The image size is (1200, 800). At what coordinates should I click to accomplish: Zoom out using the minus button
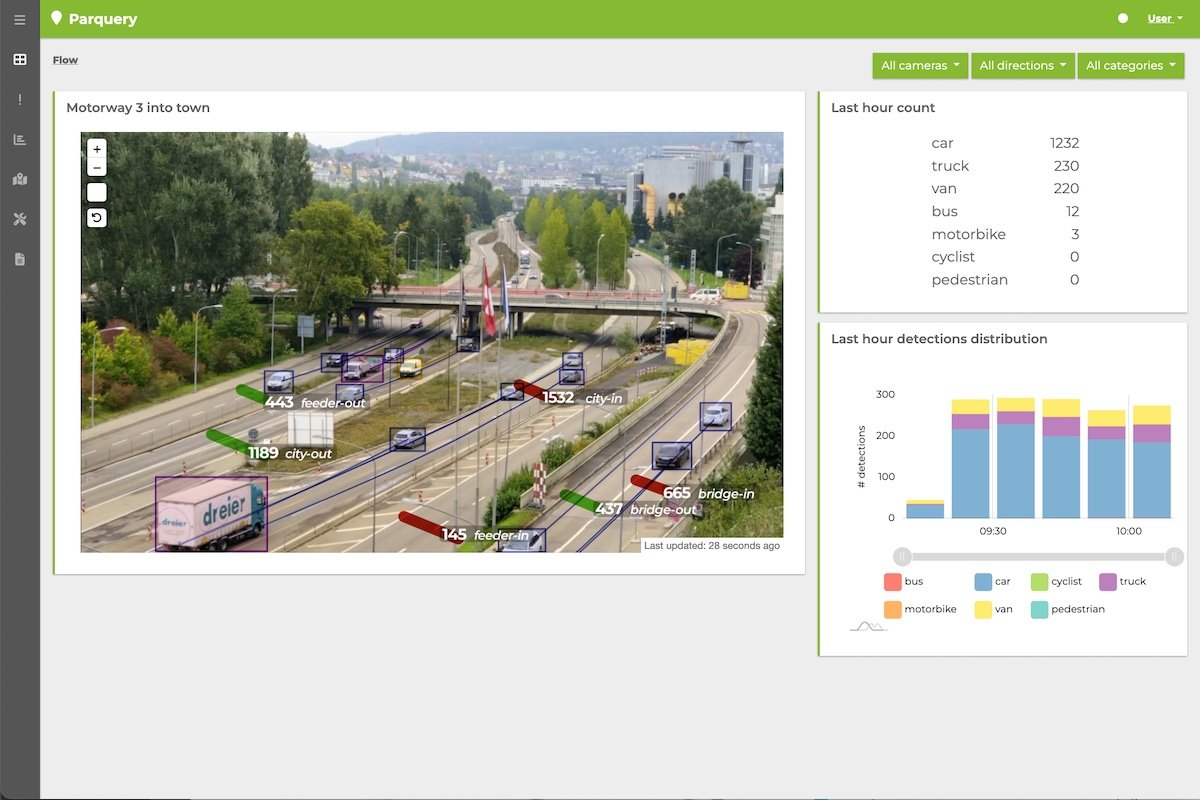(96, 166)
